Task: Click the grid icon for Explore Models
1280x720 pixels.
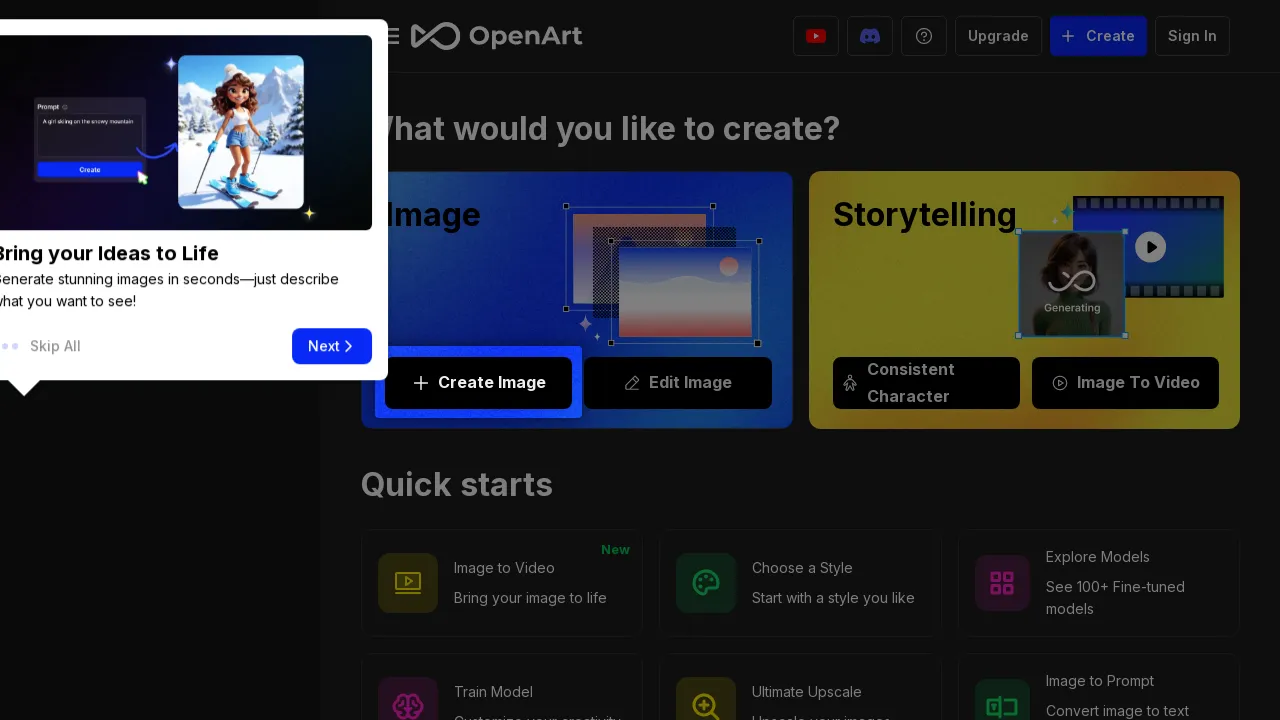Action: pos(1002,583)
